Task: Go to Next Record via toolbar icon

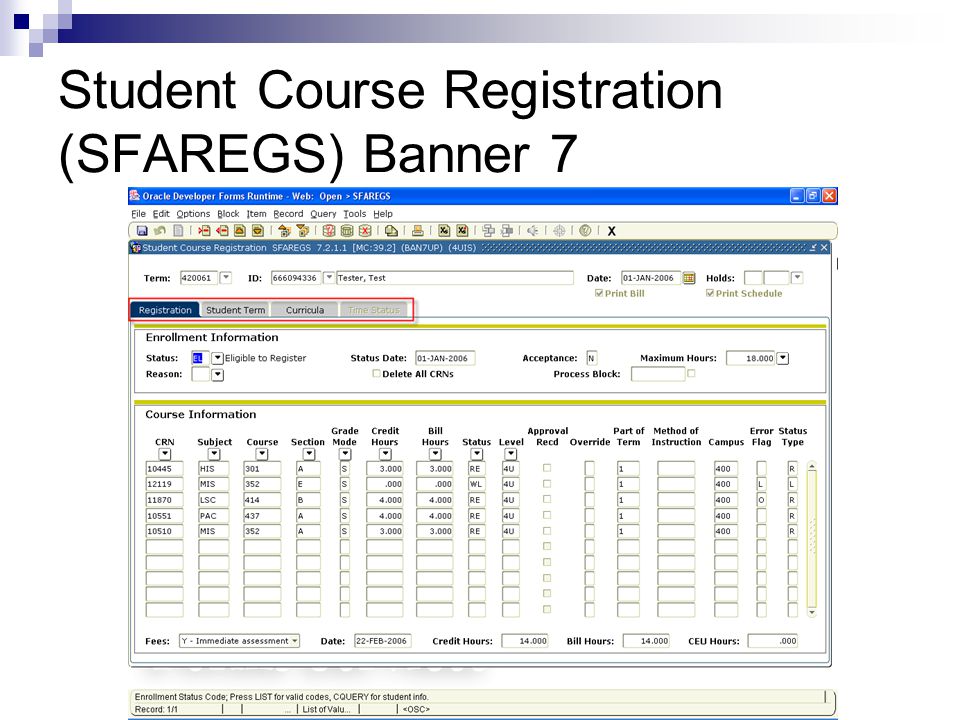Action: tap(258, 231)
